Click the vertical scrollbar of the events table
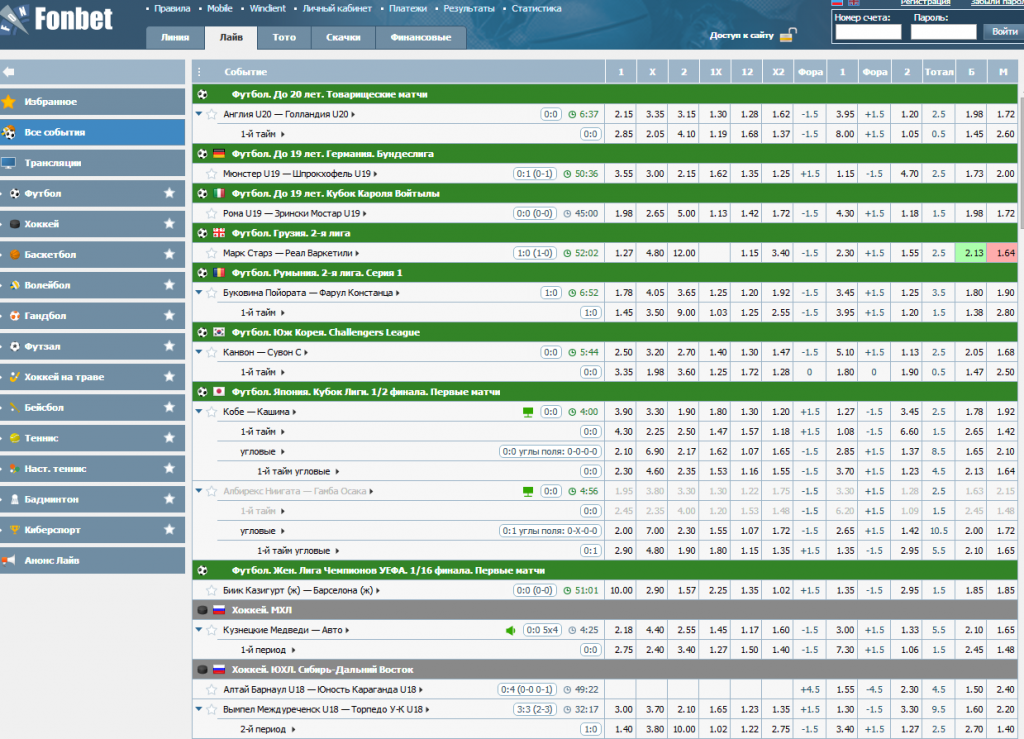This screenshot has height=739, width=1024. tap(1021, 161)
